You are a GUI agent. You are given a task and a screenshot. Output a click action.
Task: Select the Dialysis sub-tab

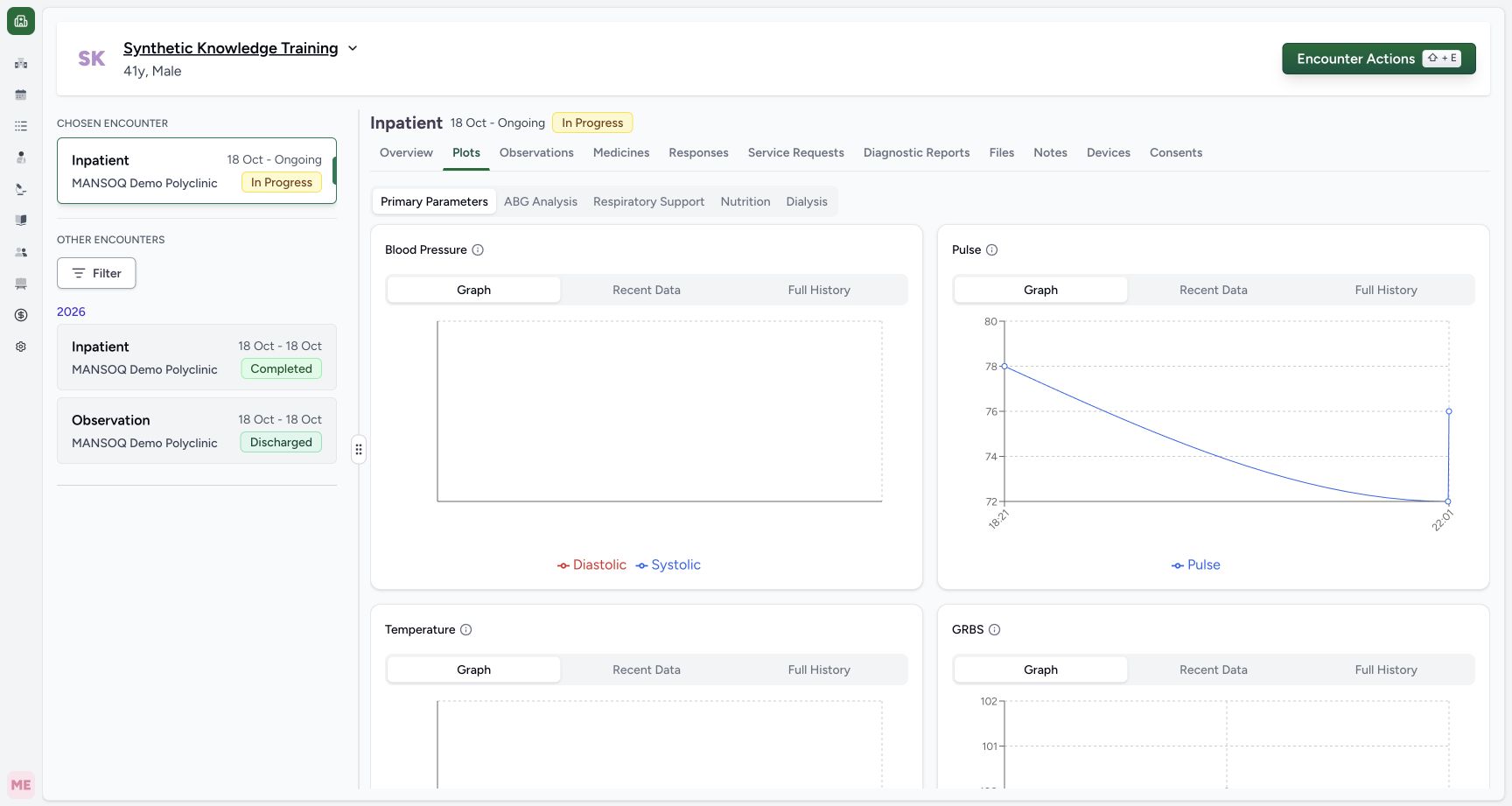point(806,202)
